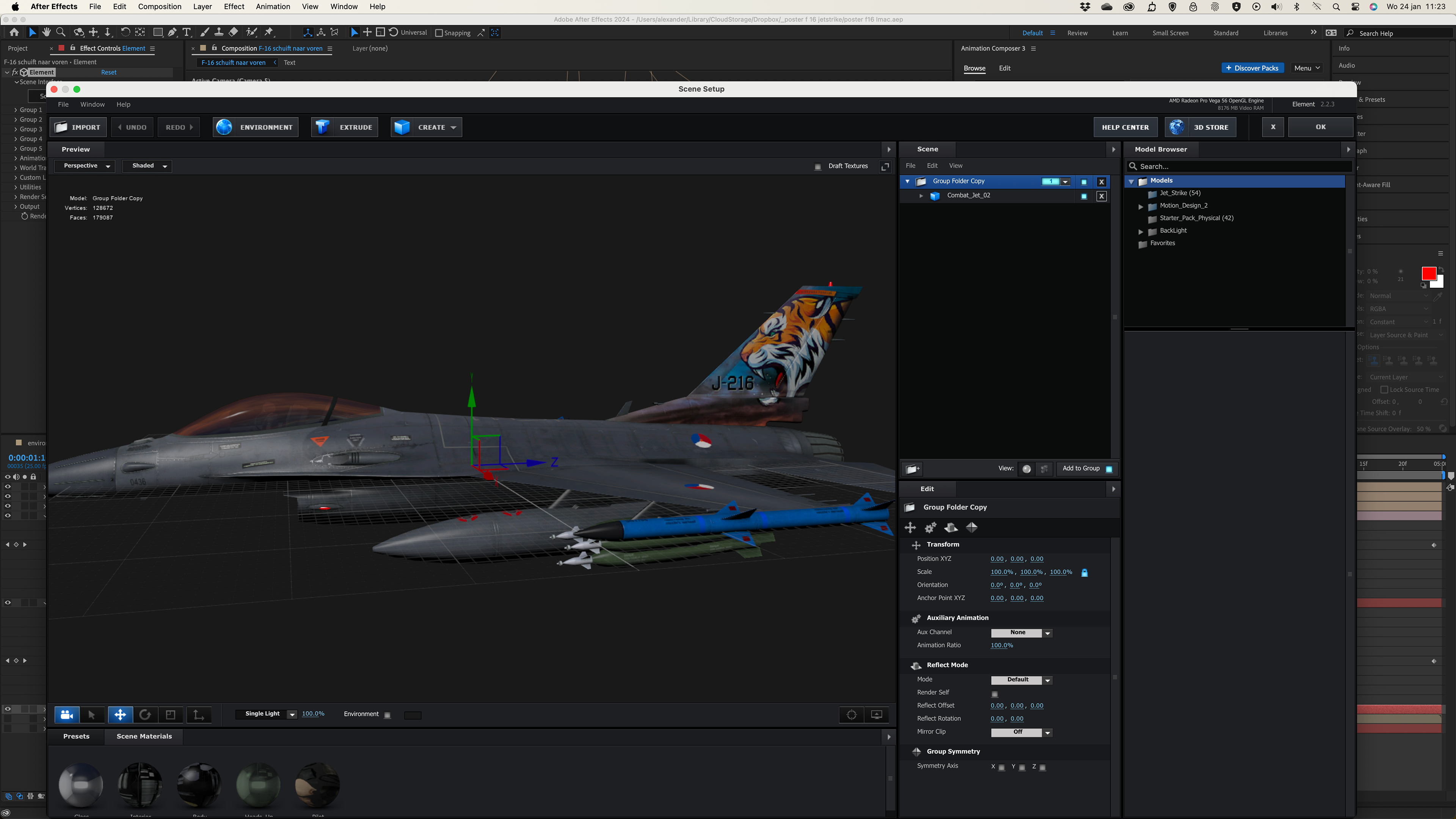Click the create new group folder icon

click(x=912, y=469)
